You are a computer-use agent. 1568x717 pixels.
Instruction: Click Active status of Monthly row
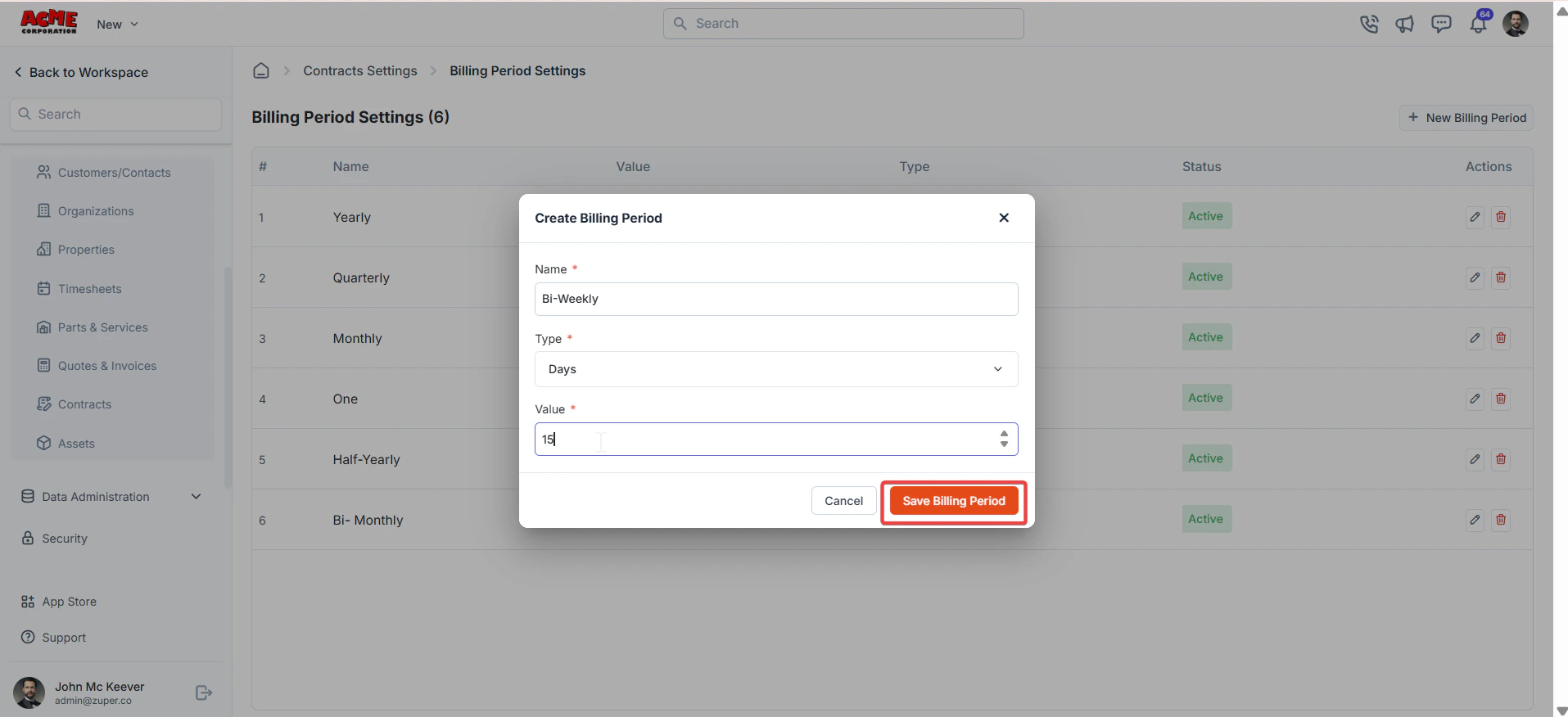coord(1206,337)
